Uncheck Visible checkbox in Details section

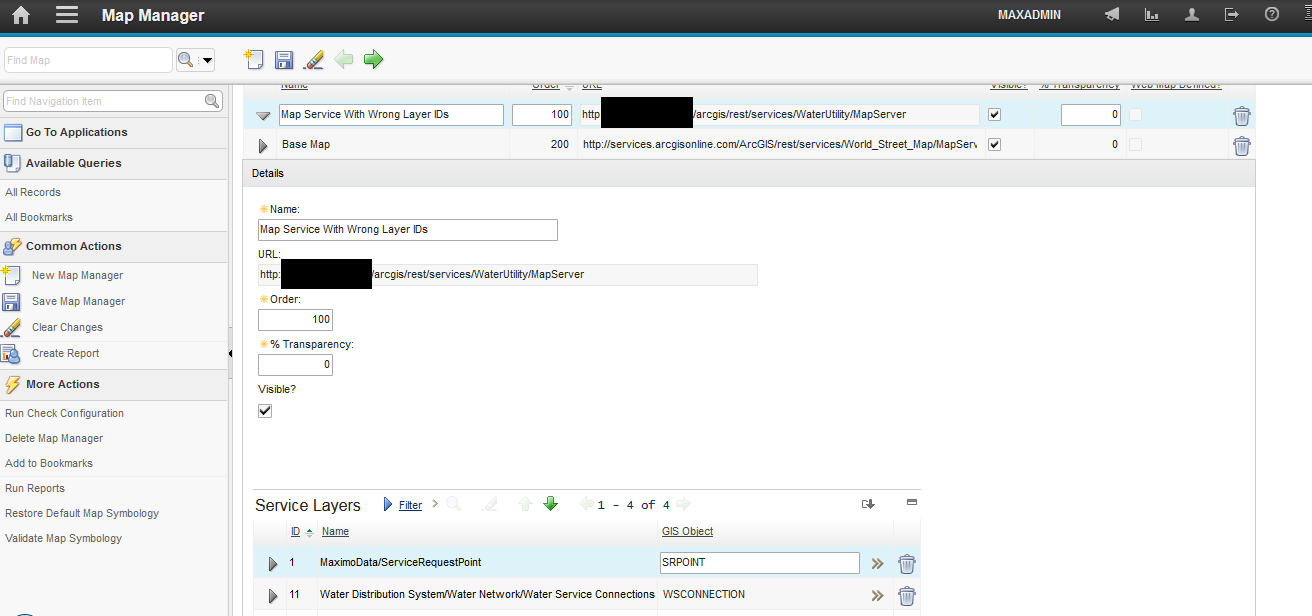click(265, 411)
